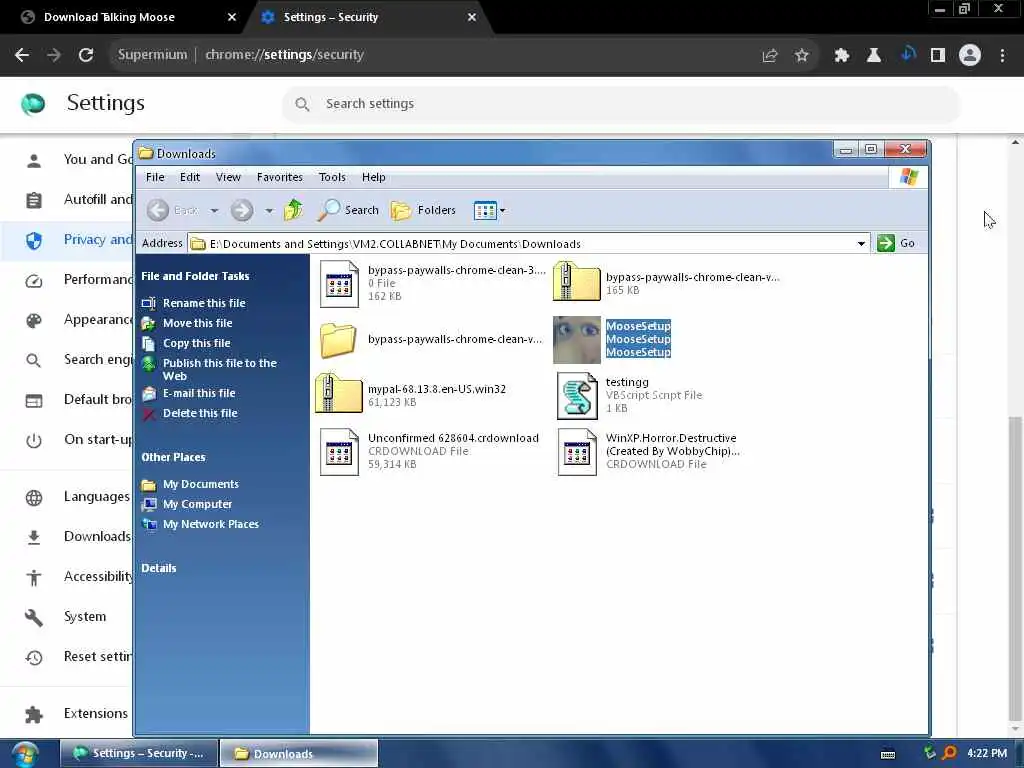Click the taskbar clock showing 4:22 PM

pos(987,754)
